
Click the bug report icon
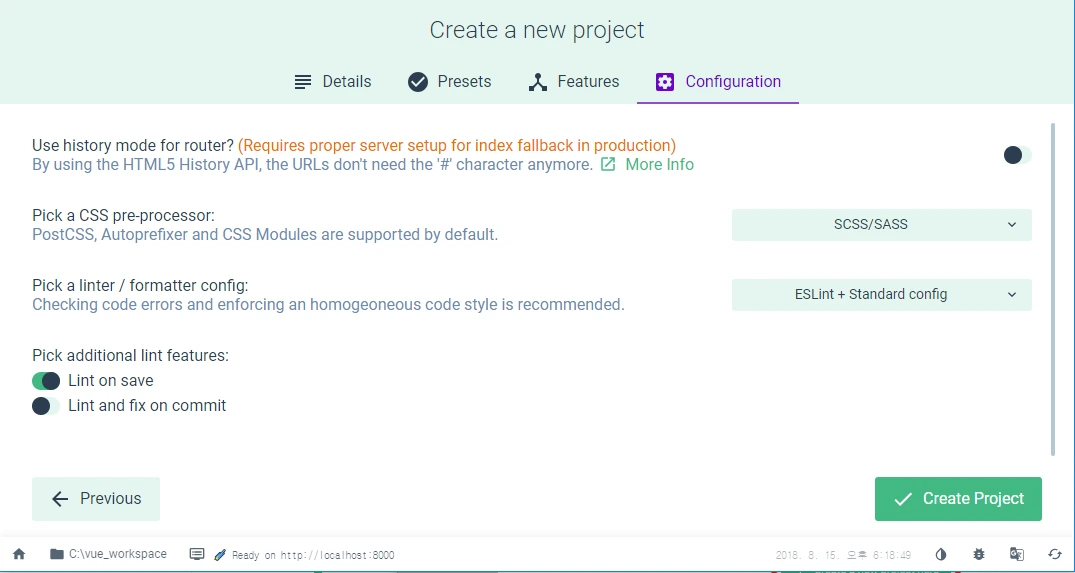pos(979,554)
